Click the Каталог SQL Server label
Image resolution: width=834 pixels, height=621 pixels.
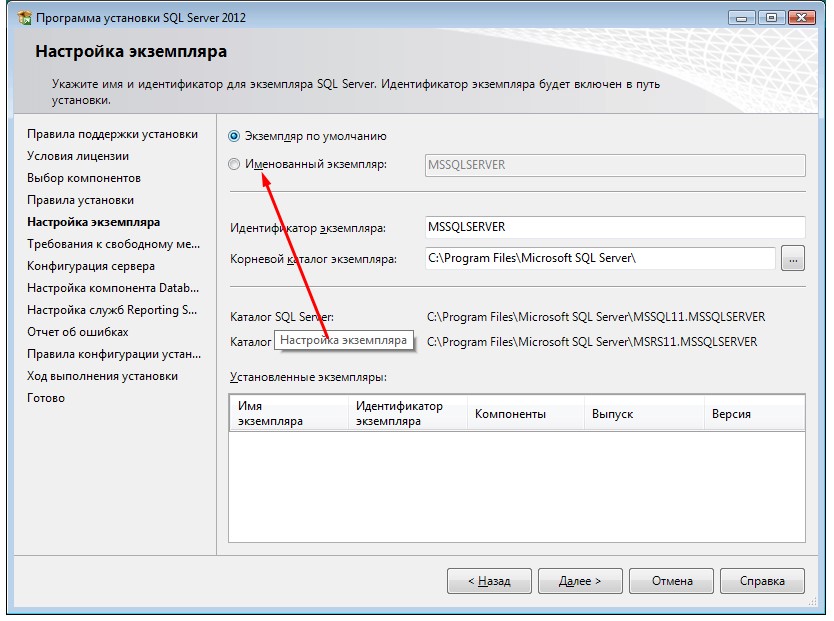(x=282, y=317)
